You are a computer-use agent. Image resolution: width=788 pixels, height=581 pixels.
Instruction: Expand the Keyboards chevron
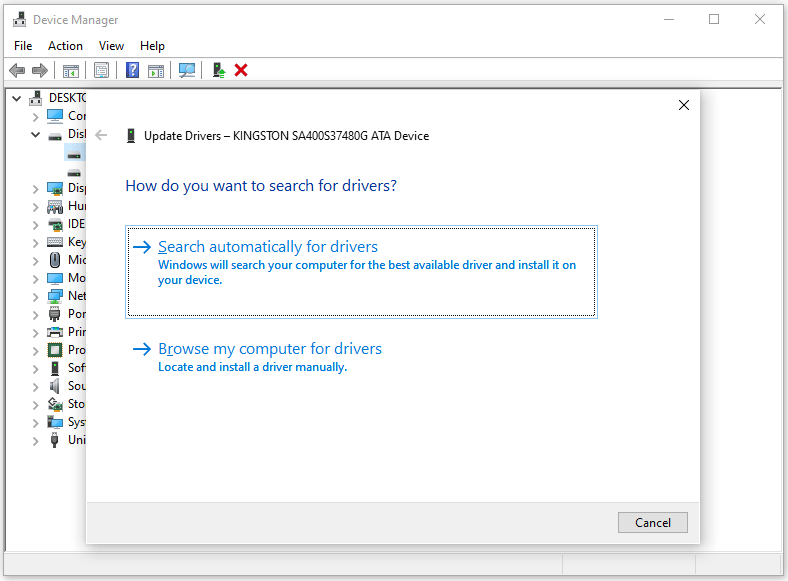click(35, 243)
